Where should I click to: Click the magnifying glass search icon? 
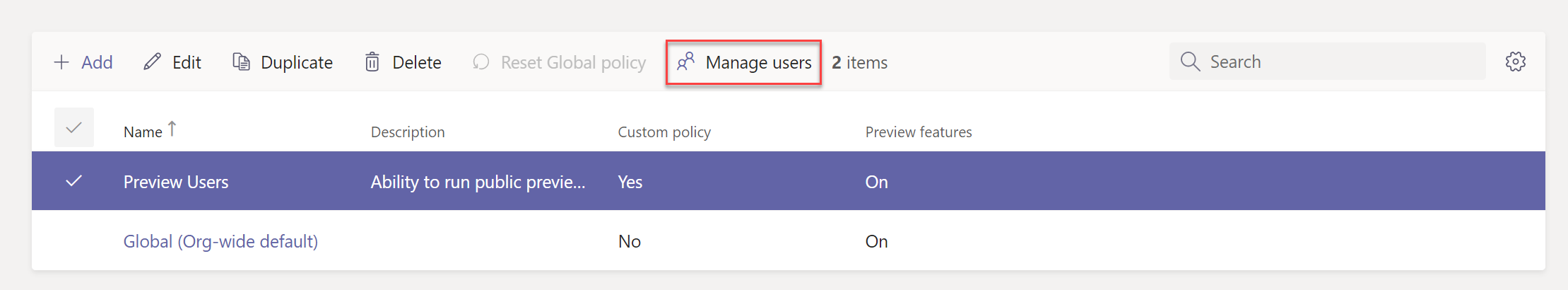tap(1190, 62)
